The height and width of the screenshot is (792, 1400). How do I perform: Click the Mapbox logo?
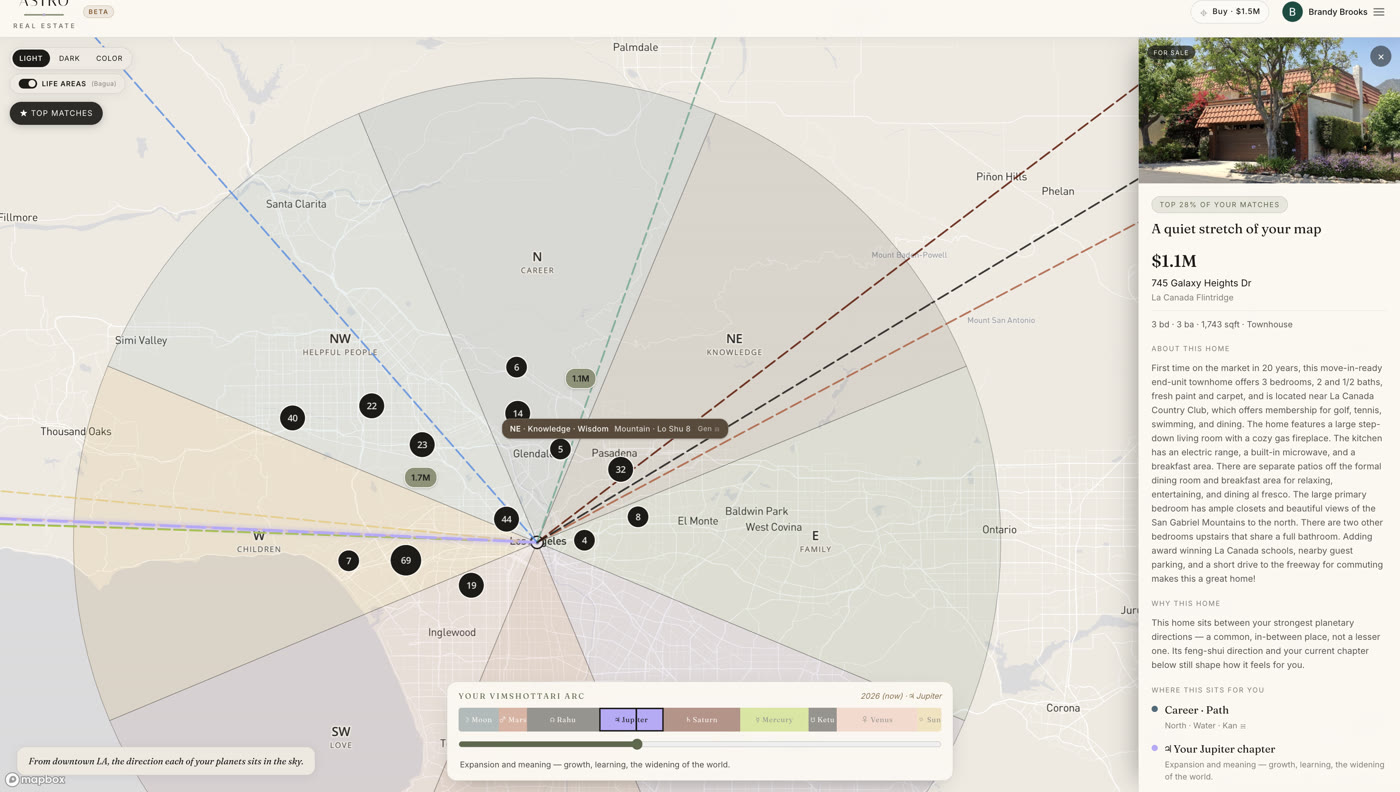36,780
